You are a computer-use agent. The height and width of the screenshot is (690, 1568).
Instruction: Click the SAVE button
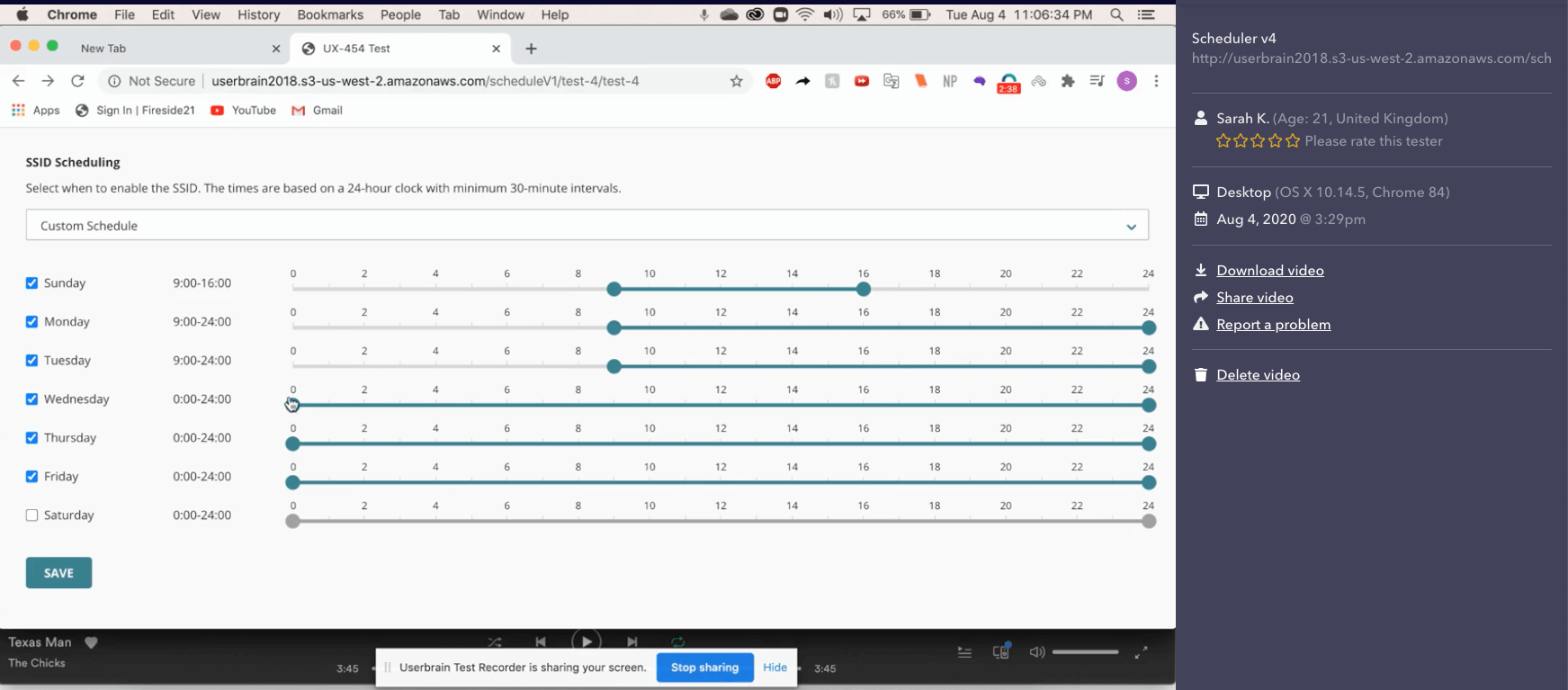[58, 573]
